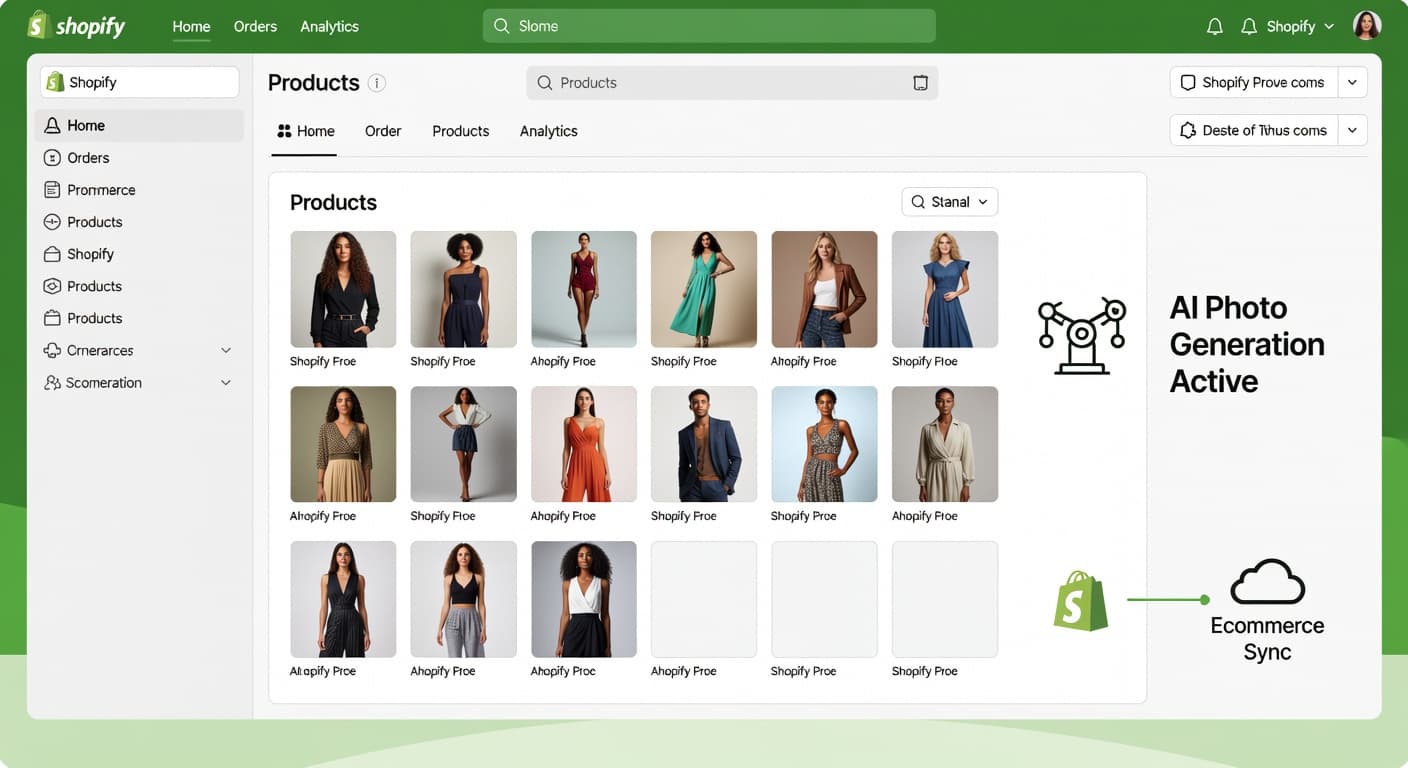Open the white top black skirt thumbnail
This screenshot has width=1408, height=768.
point(584,599)
